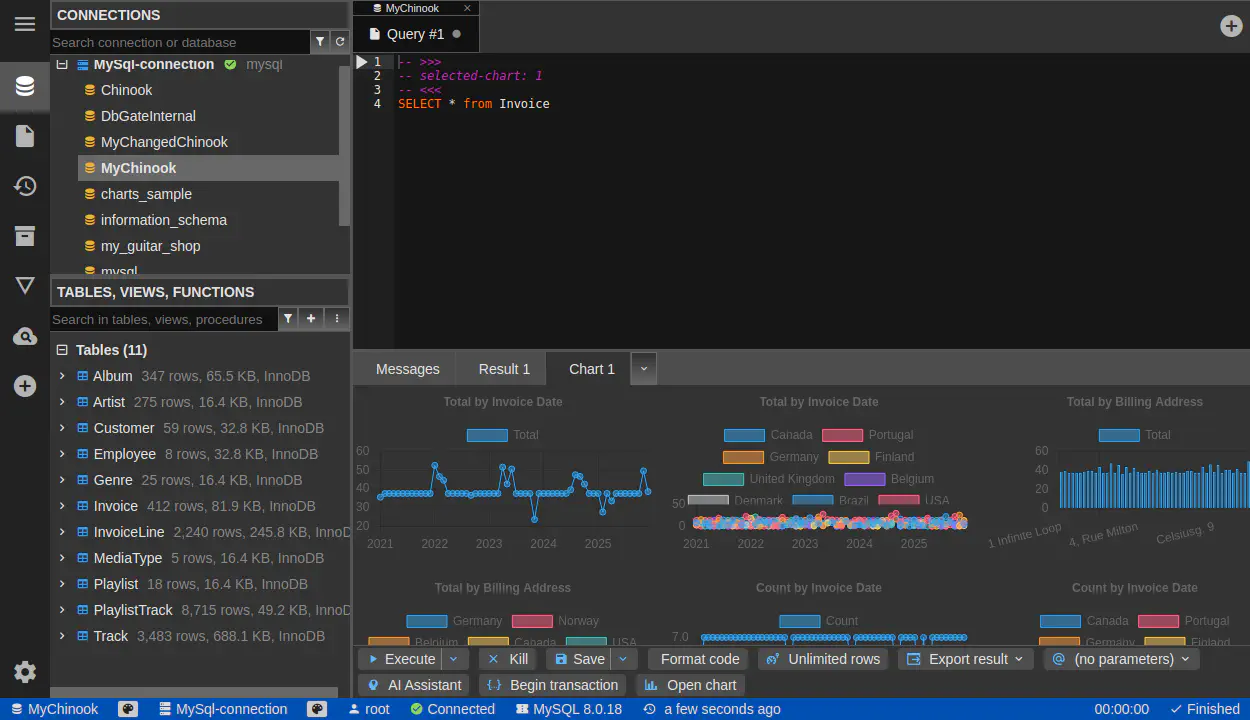Click the add table plus icon
Viewport: 1250px width, 720px height.
[311, 319]
